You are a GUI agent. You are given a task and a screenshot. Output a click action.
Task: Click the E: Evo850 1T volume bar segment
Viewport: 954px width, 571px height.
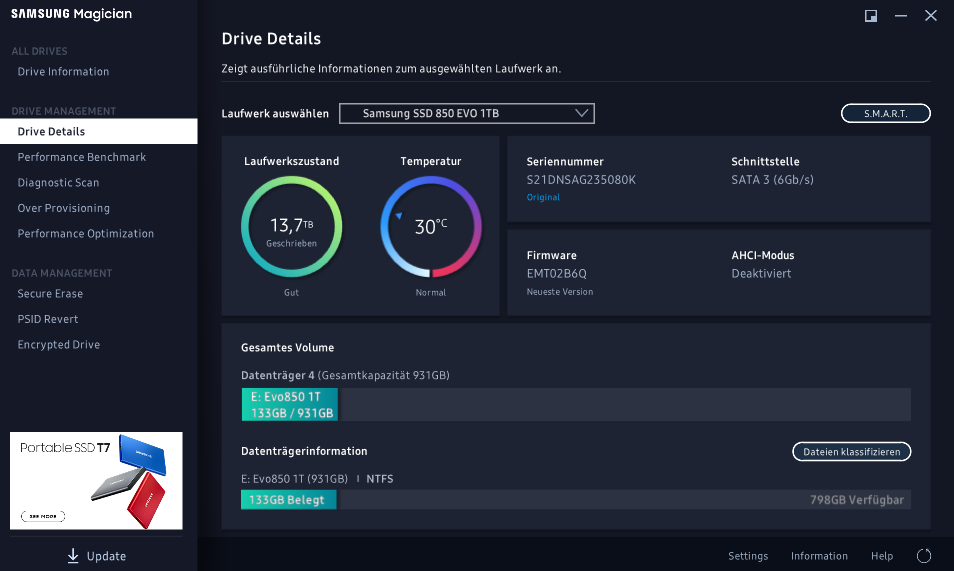tap(290, 405)
